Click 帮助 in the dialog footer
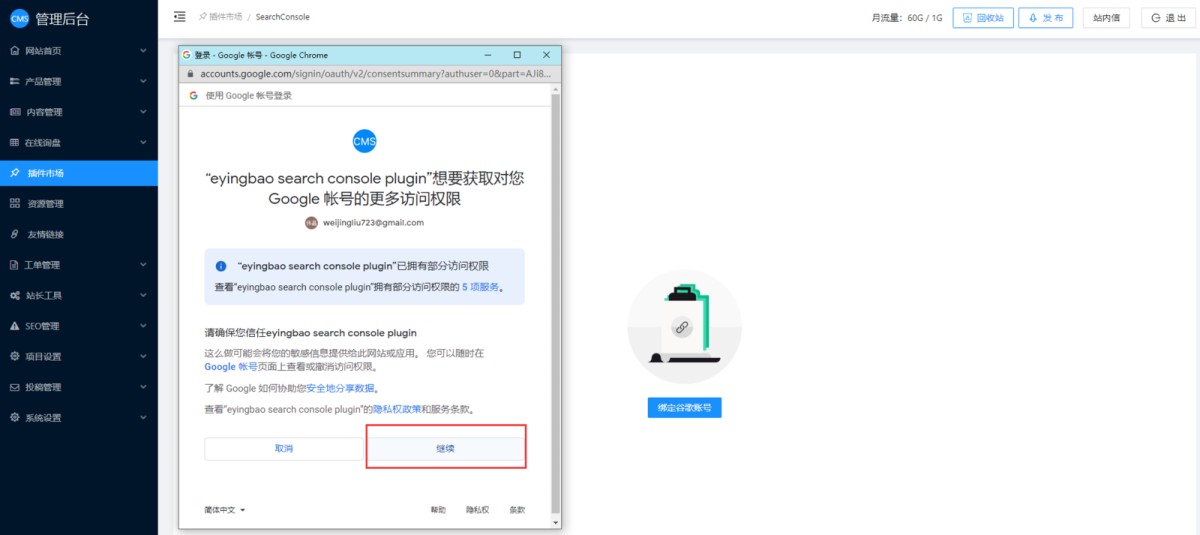1200x535 pixels. [x=438, y=510]
